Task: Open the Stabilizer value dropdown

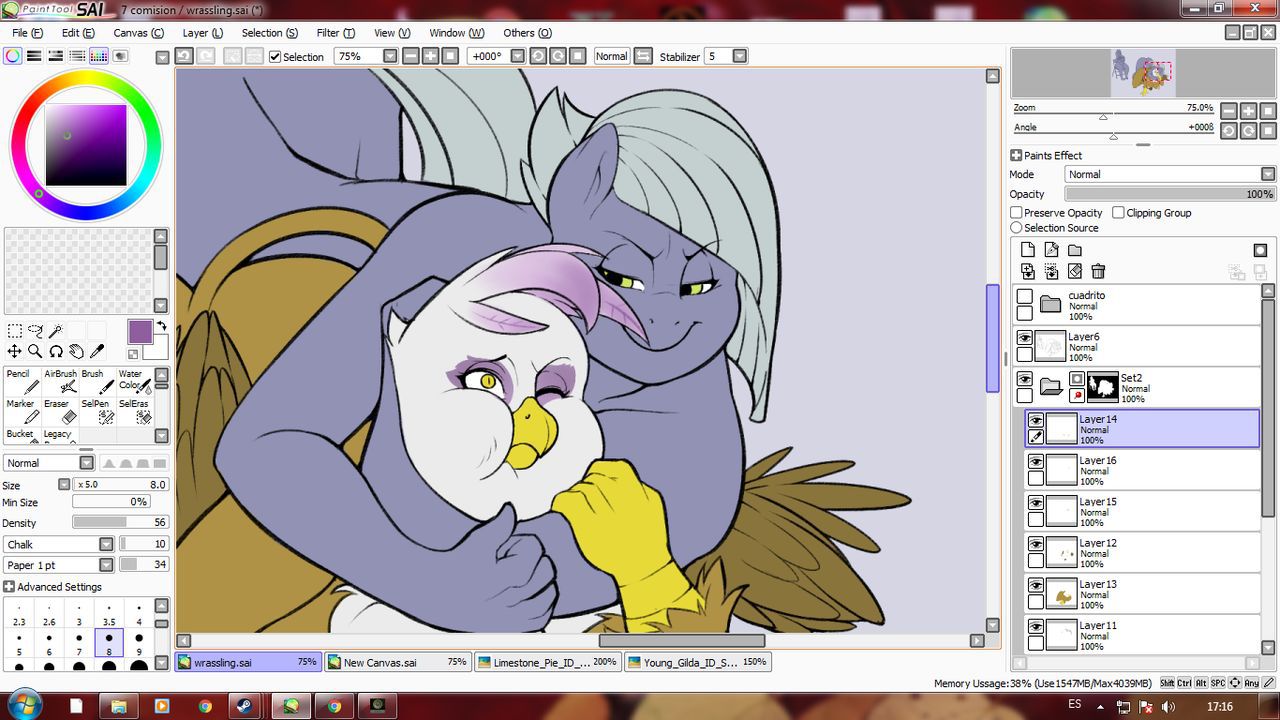Action: tap(740, 56)
